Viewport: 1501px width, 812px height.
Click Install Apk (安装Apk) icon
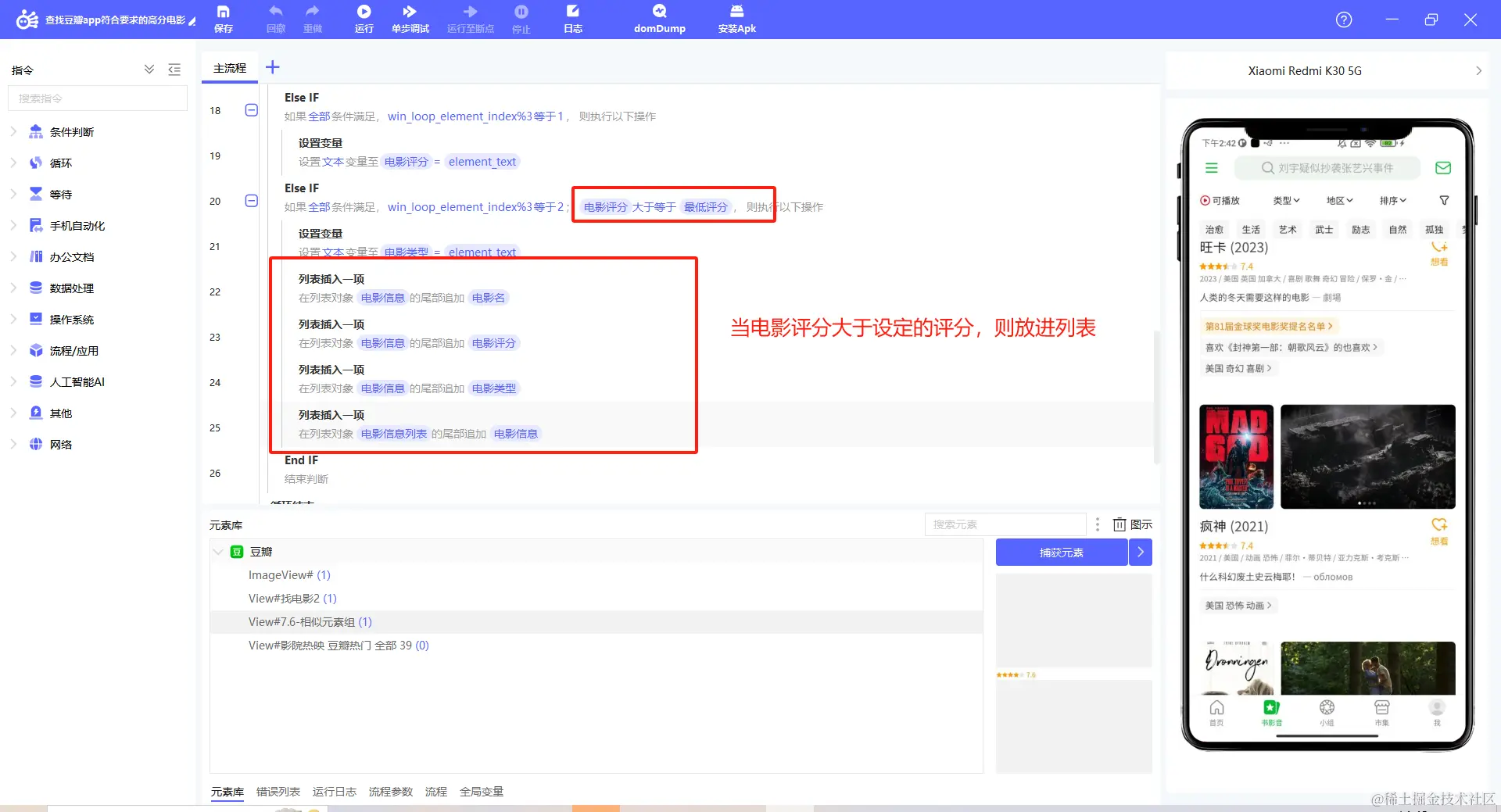(736, 19)
